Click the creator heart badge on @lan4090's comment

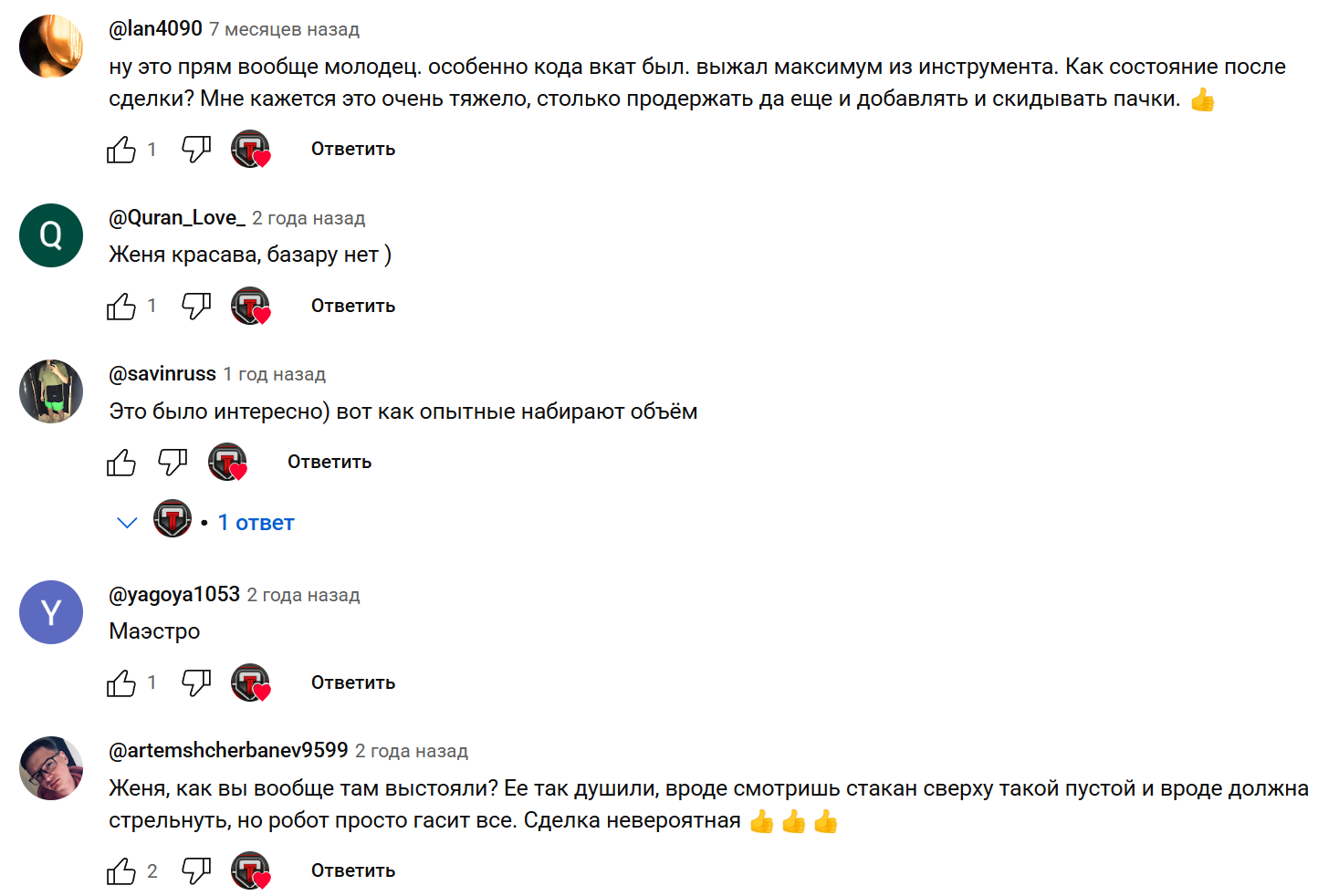click(251, 150)
